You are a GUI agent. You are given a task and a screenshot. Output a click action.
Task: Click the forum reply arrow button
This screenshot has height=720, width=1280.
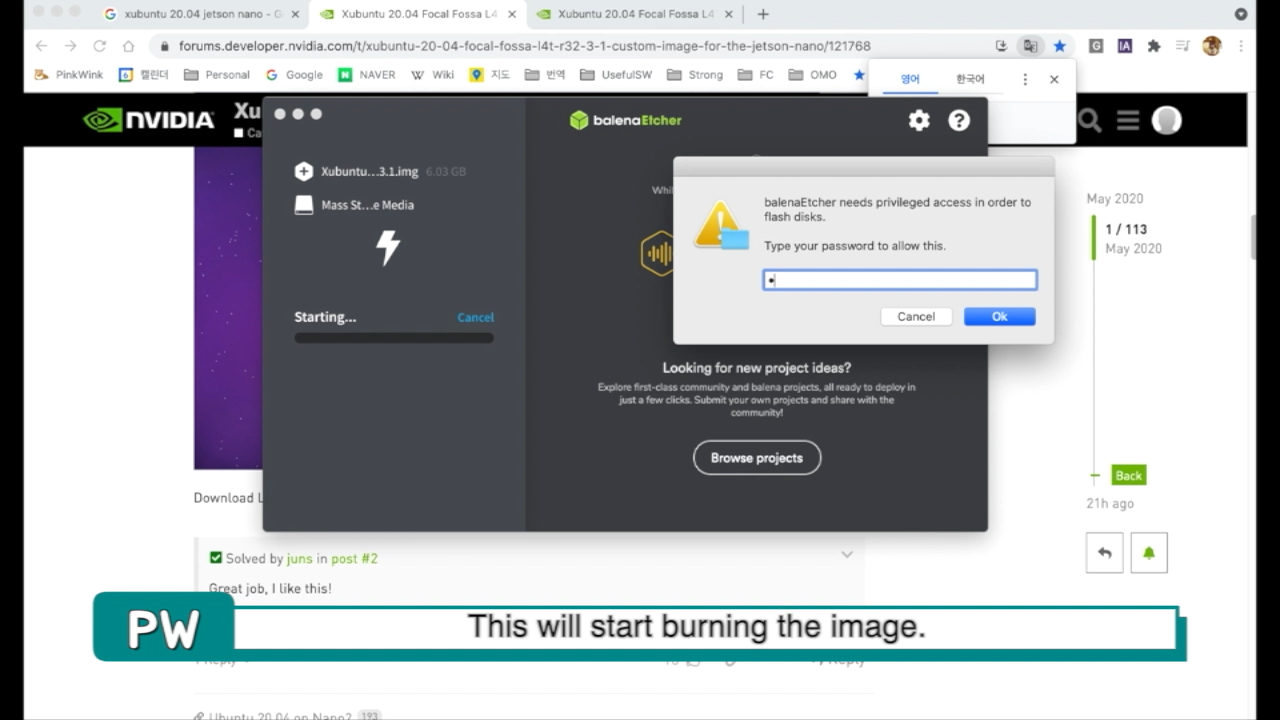point(1105,553)
